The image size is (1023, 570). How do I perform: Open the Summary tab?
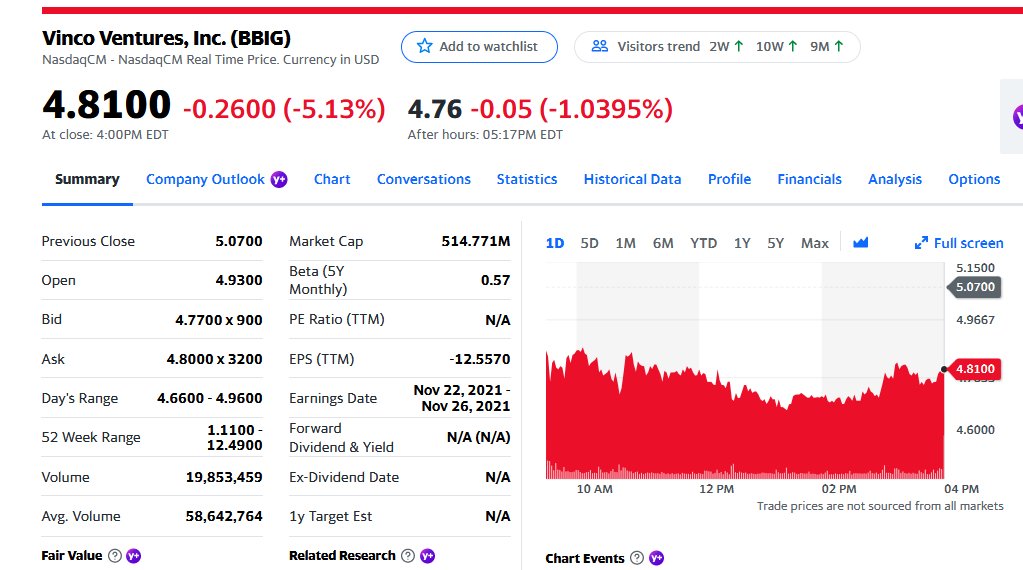point(87,179)
